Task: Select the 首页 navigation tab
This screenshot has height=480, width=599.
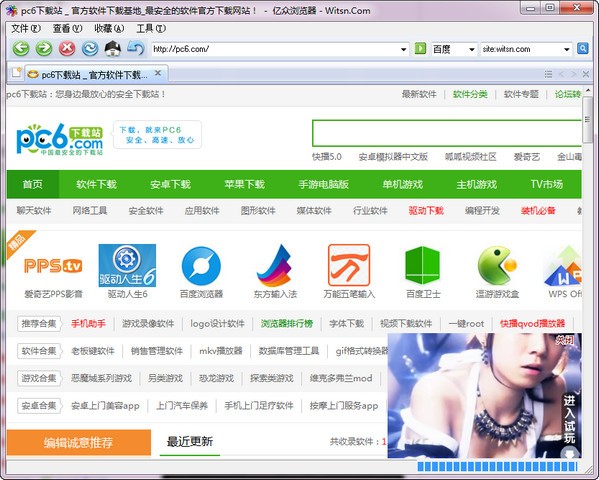Action: pyautogui.click(x=33, y=184)
